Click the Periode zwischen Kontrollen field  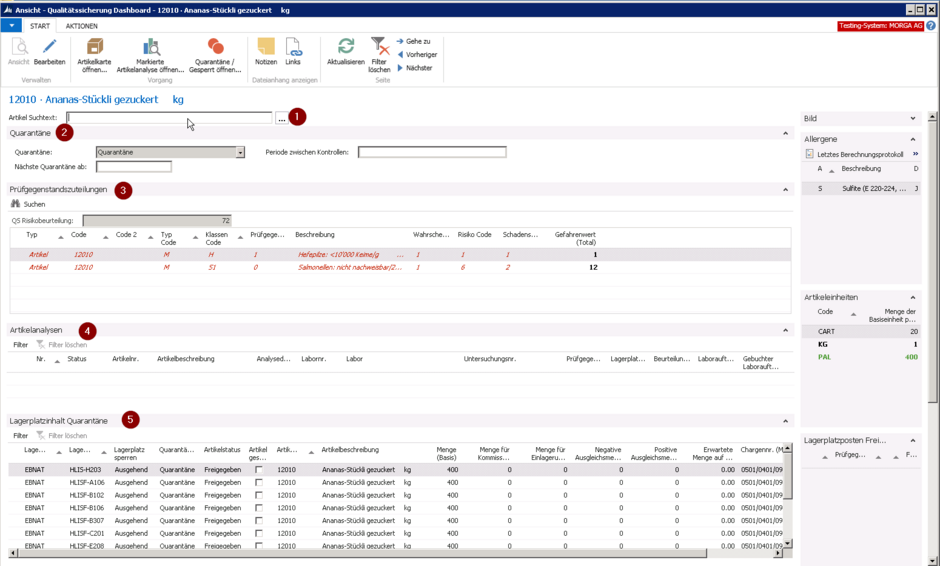pyautogui.click(x=432, y=152)
